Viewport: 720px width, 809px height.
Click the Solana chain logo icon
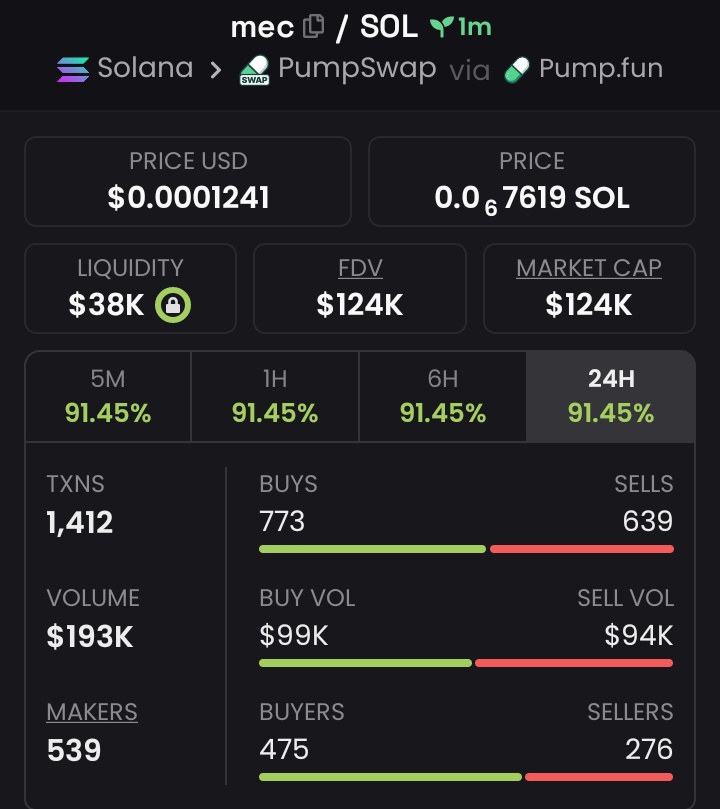72,70
